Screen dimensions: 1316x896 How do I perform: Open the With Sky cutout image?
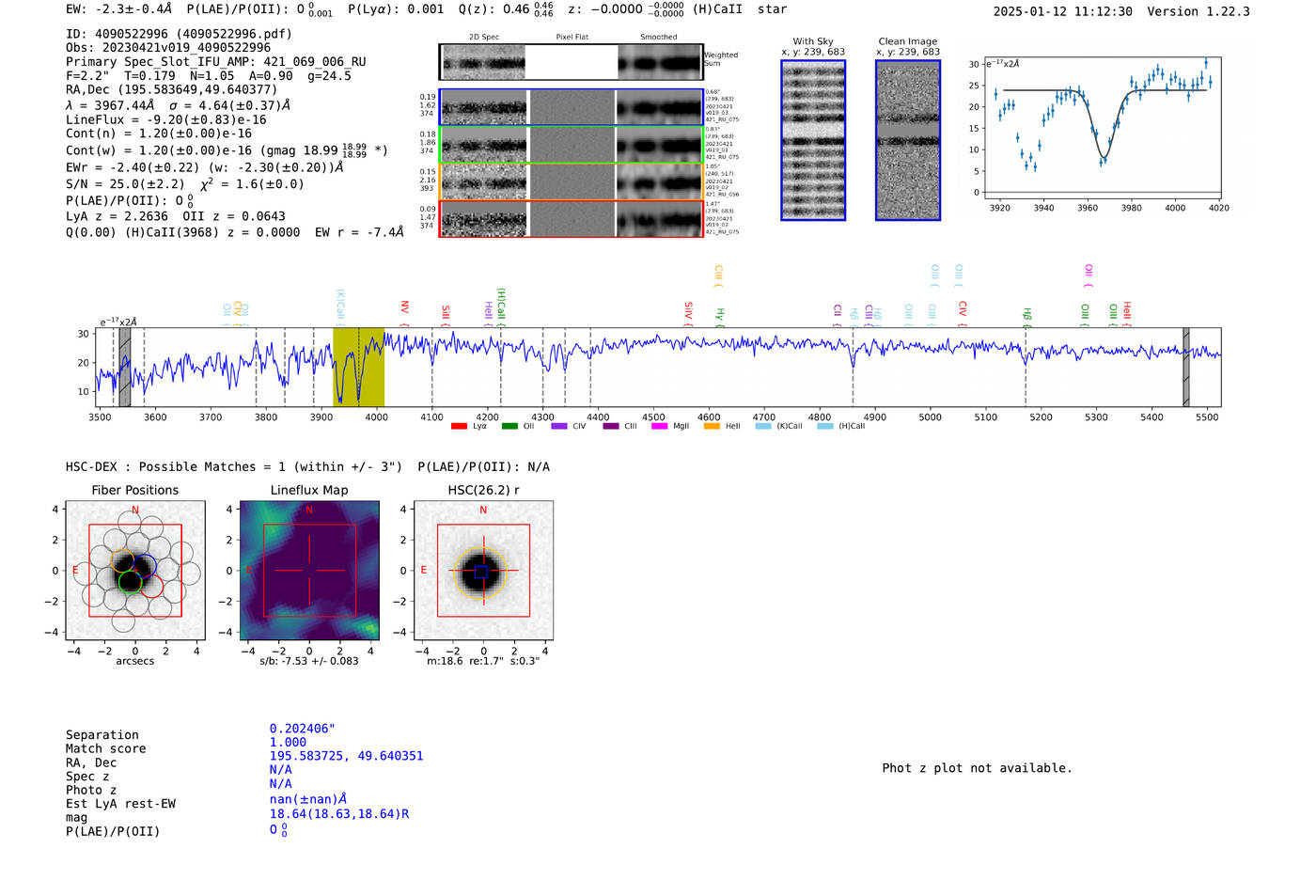[813, 140]
